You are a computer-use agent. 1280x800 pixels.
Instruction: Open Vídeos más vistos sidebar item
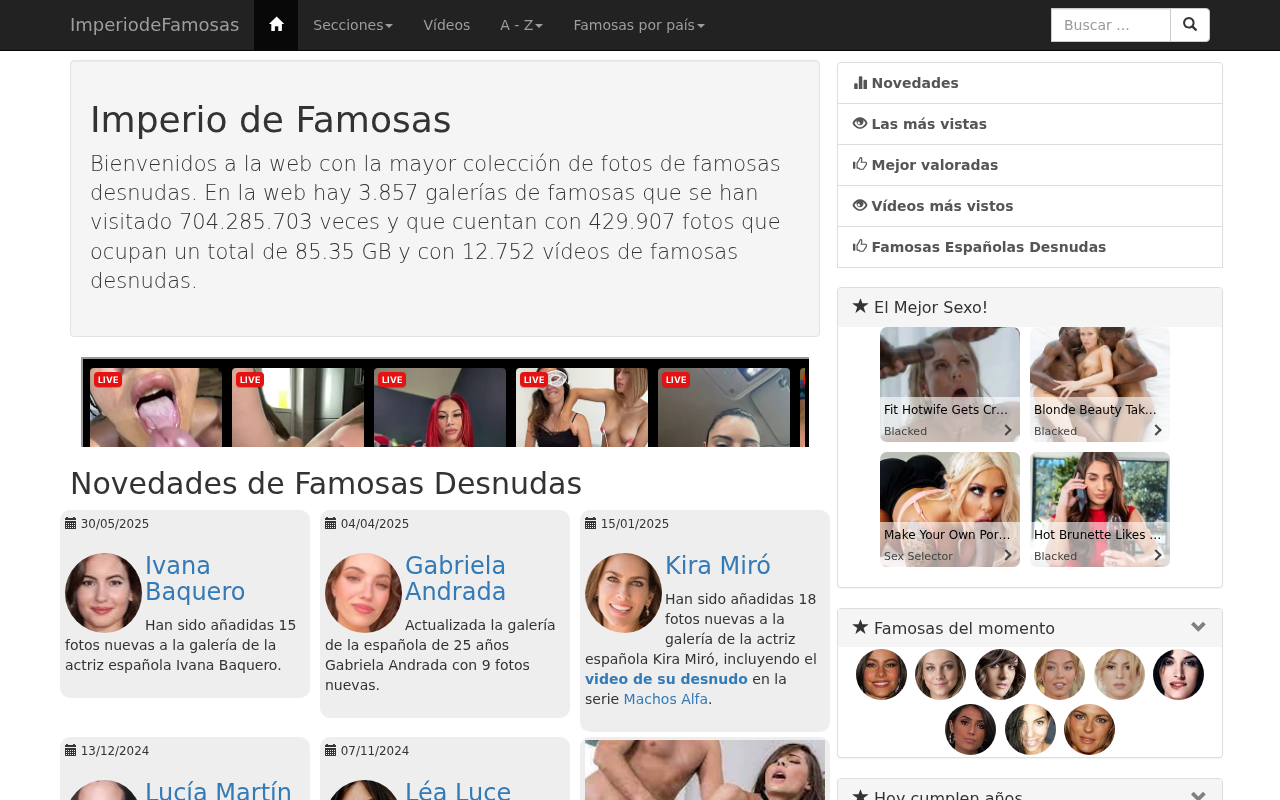pyautogui.click(x=1030, y=206)
